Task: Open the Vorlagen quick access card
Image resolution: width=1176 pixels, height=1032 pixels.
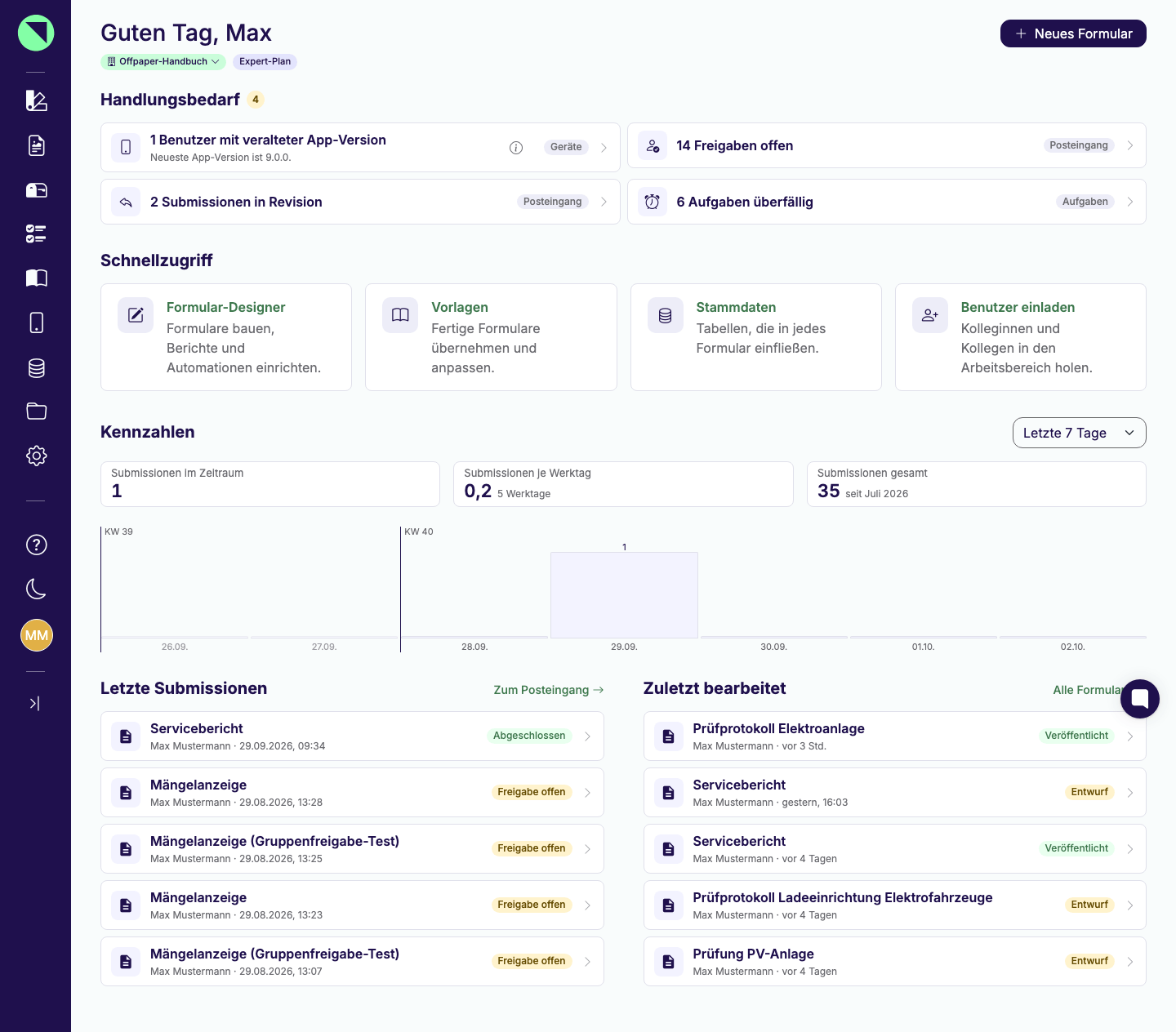Action: (491, 337)
